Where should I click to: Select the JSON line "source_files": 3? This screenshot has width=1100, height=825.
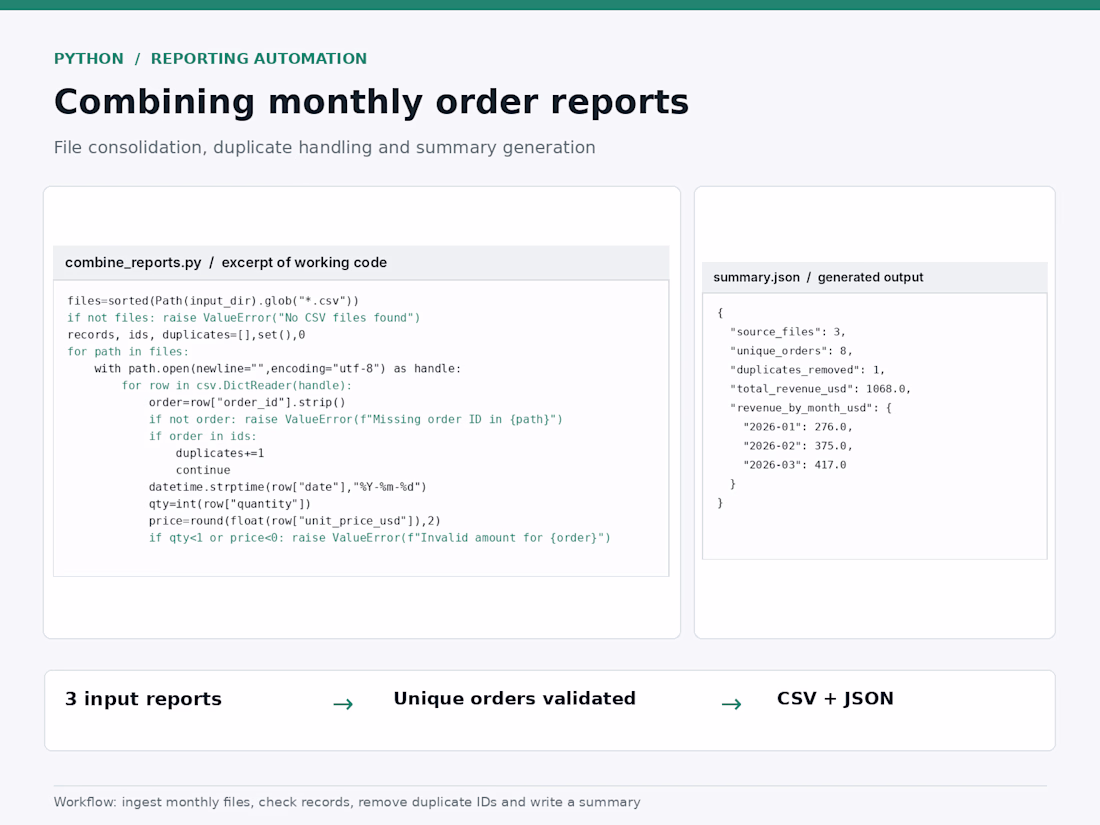(x=788, y=332)
